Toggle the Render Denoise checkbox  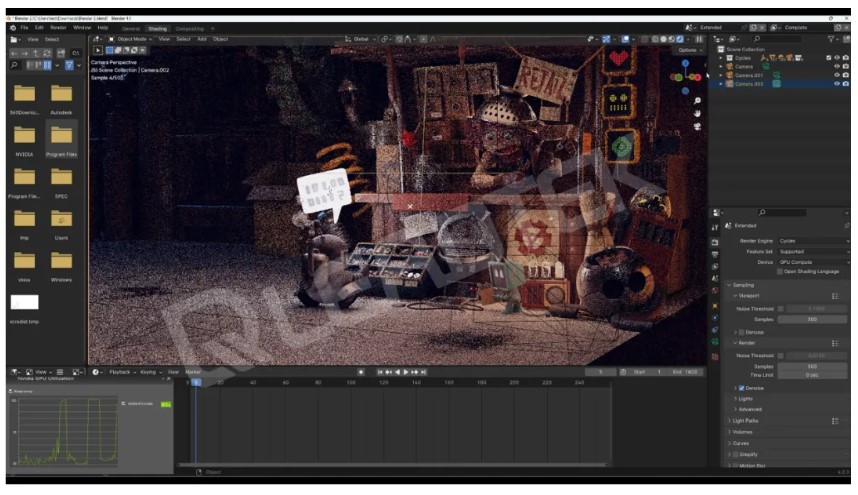(741, 387)
